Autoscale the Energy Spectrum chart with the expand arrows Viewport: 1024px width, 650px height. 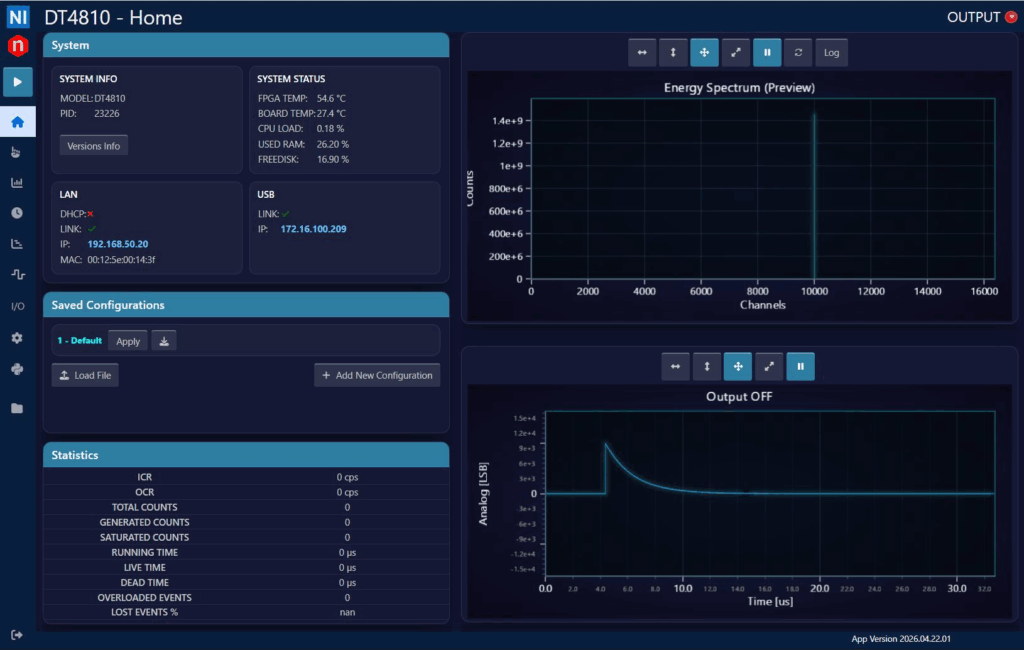coord(736,53)
